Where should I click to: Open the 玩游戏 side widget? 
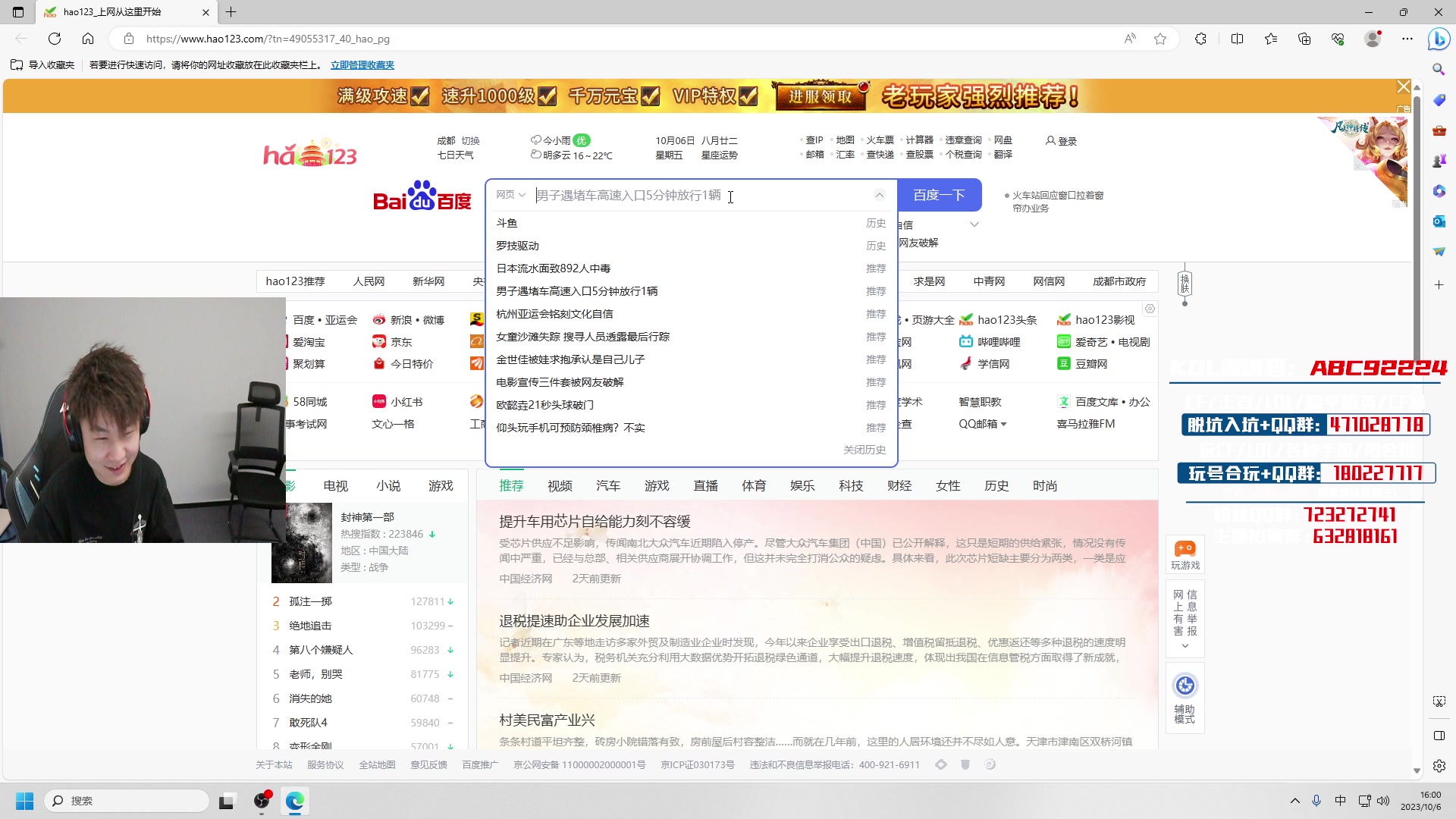[1185, 555]
